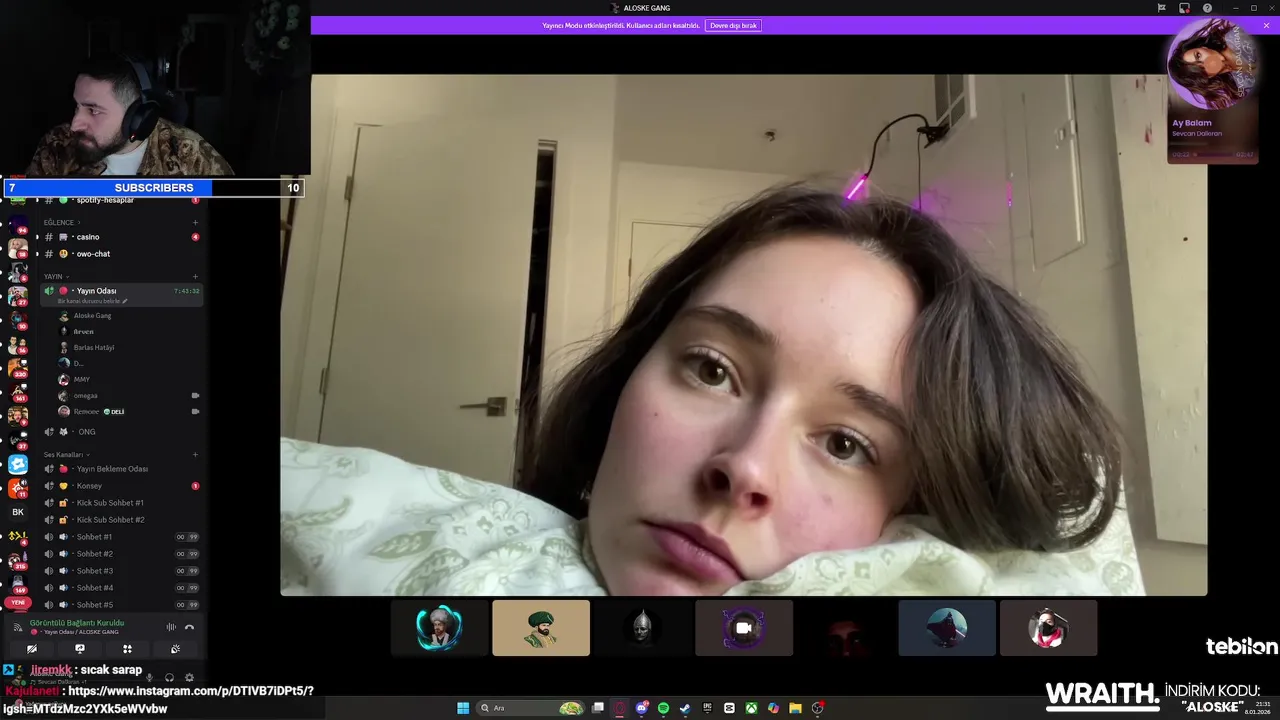Select the last participant tile with masked avatar
Screen dimensions: 1280x720
click(1048, 628)
